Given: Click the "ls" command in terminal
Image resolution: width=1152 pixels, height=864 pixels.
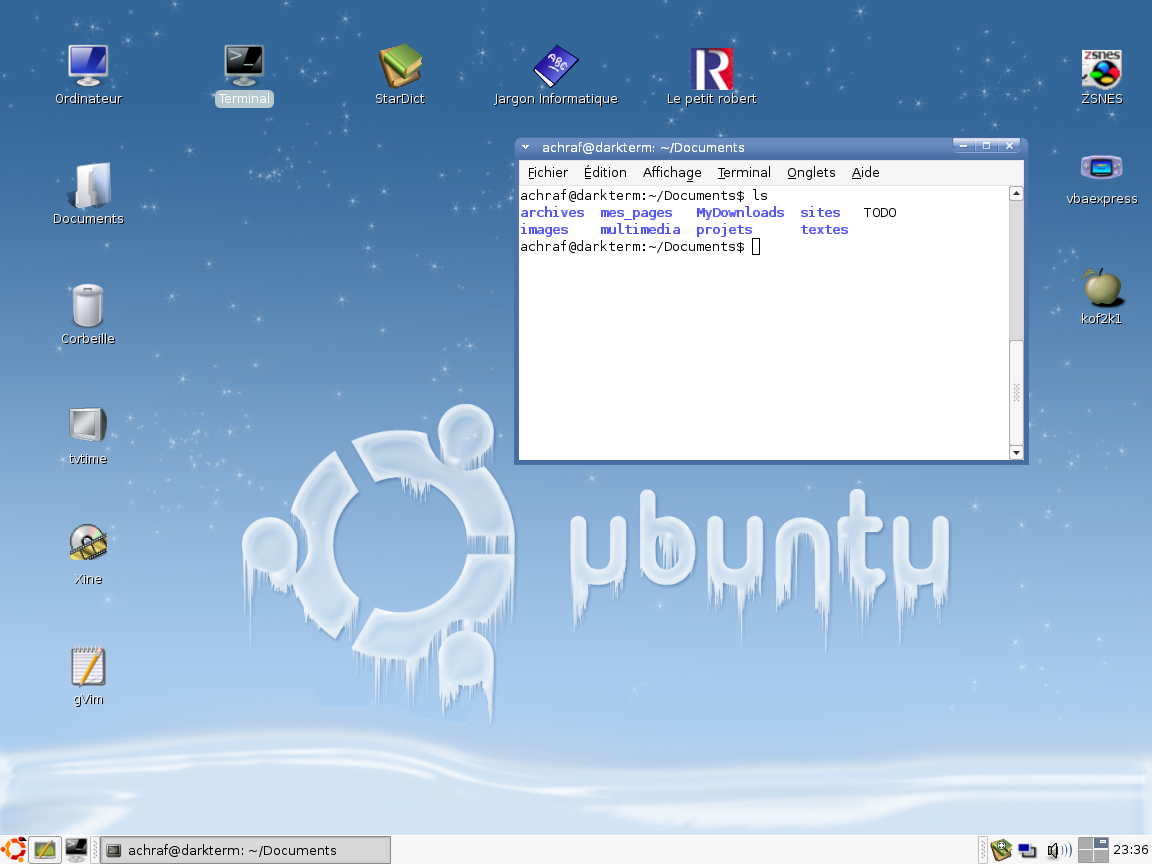Looking at the screenshot, I should (760, 195).
